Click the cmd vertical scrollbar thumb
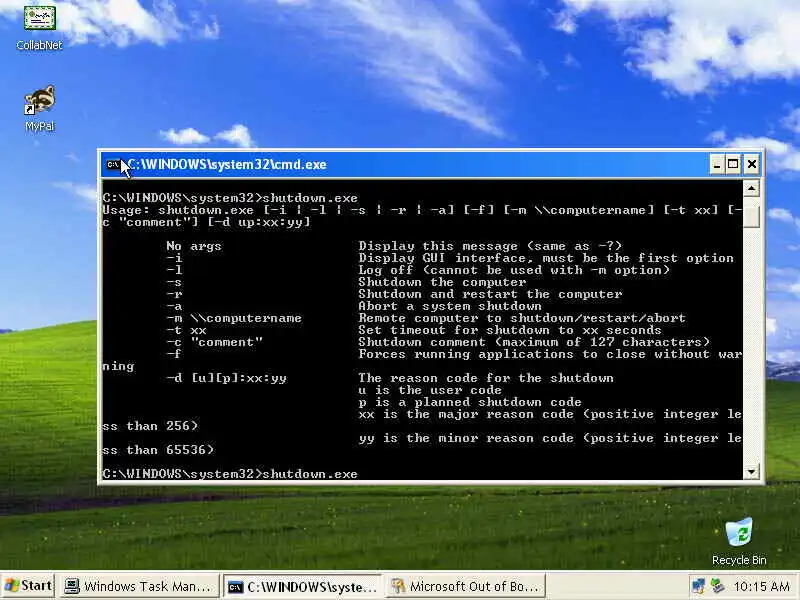 (751, 215)
